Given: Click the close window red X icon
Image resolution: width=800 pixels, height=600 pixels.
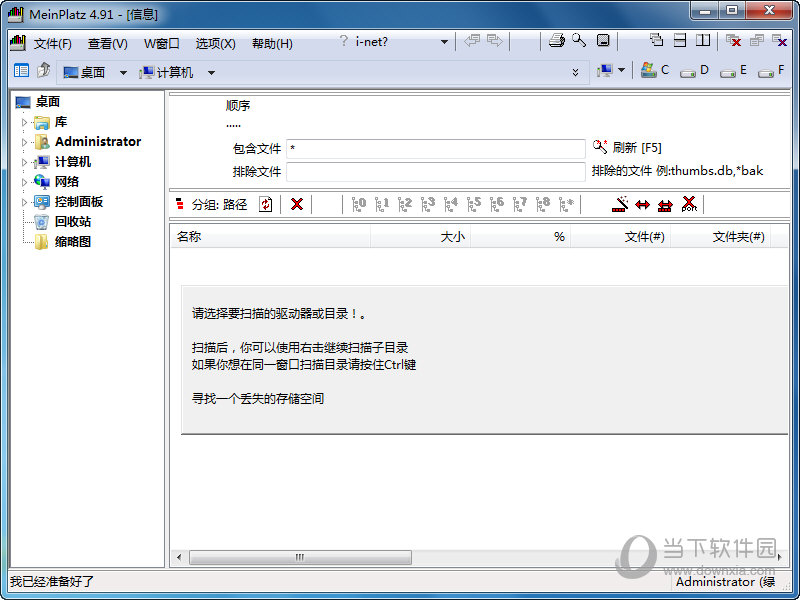Looking at the screenshot, I should point(733,41).
